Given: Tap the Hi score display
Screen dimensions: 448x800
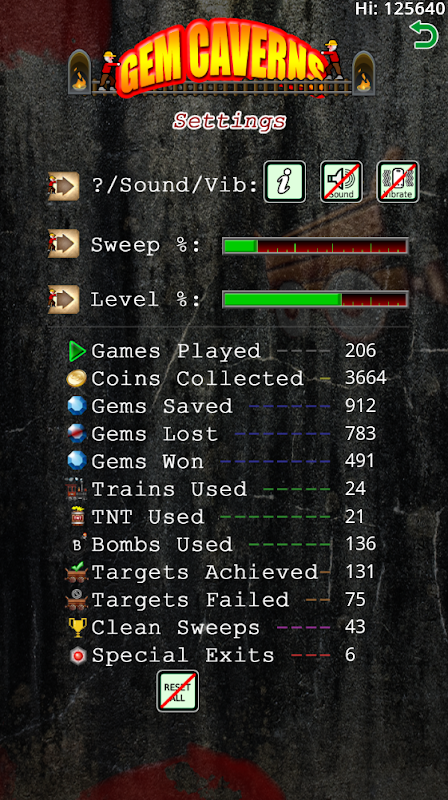Looking at the screenshot, I should click(x=400, y=9).
